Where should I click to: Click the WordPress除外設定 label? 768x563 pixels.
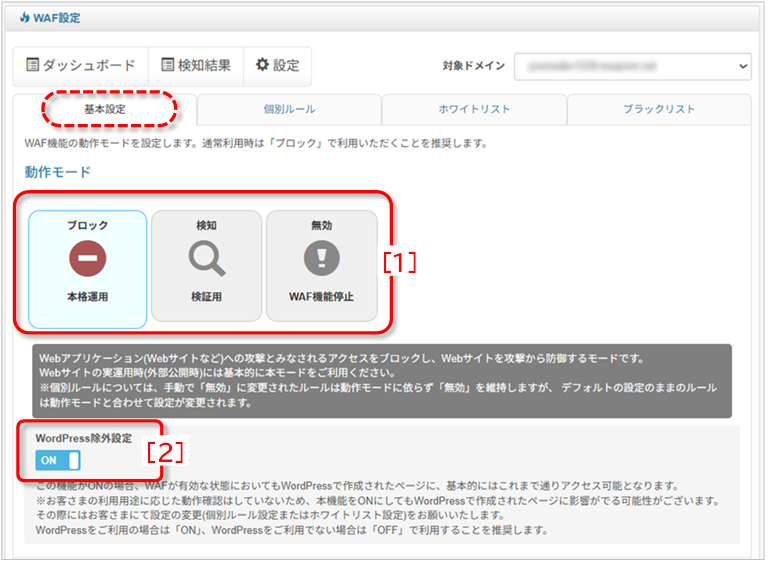pos(84,438)
